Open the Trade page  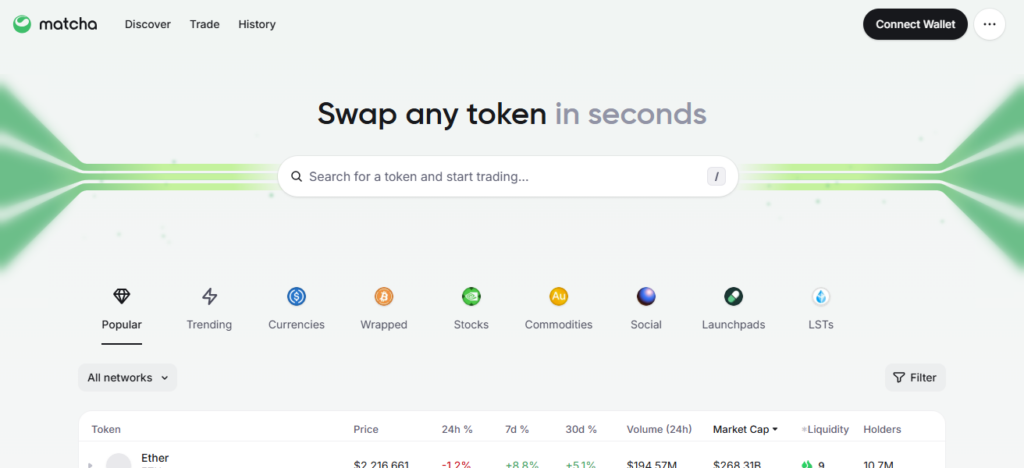(x=205, y=24)
